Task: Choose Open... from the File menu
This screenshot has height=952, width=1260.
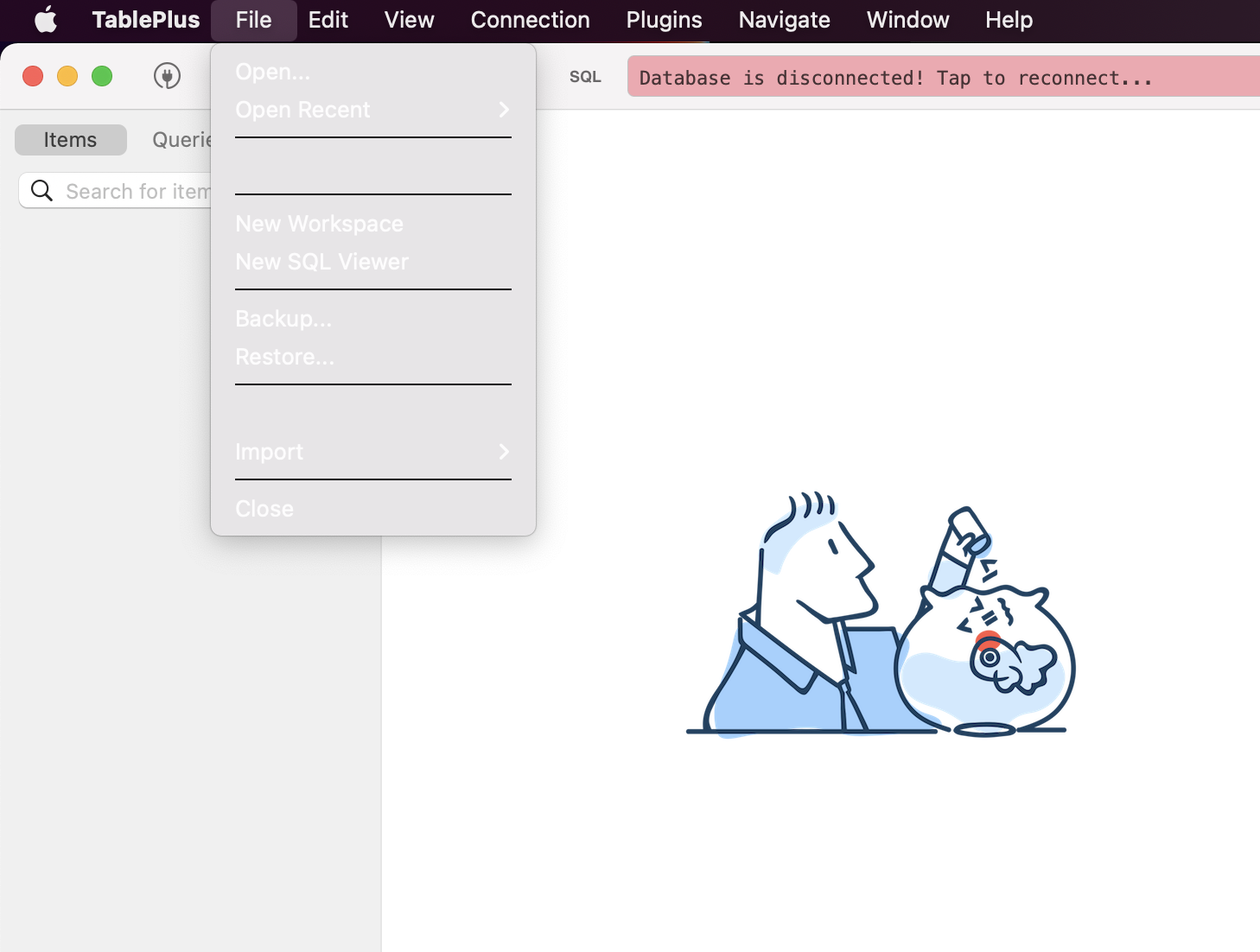Action: 373,72
